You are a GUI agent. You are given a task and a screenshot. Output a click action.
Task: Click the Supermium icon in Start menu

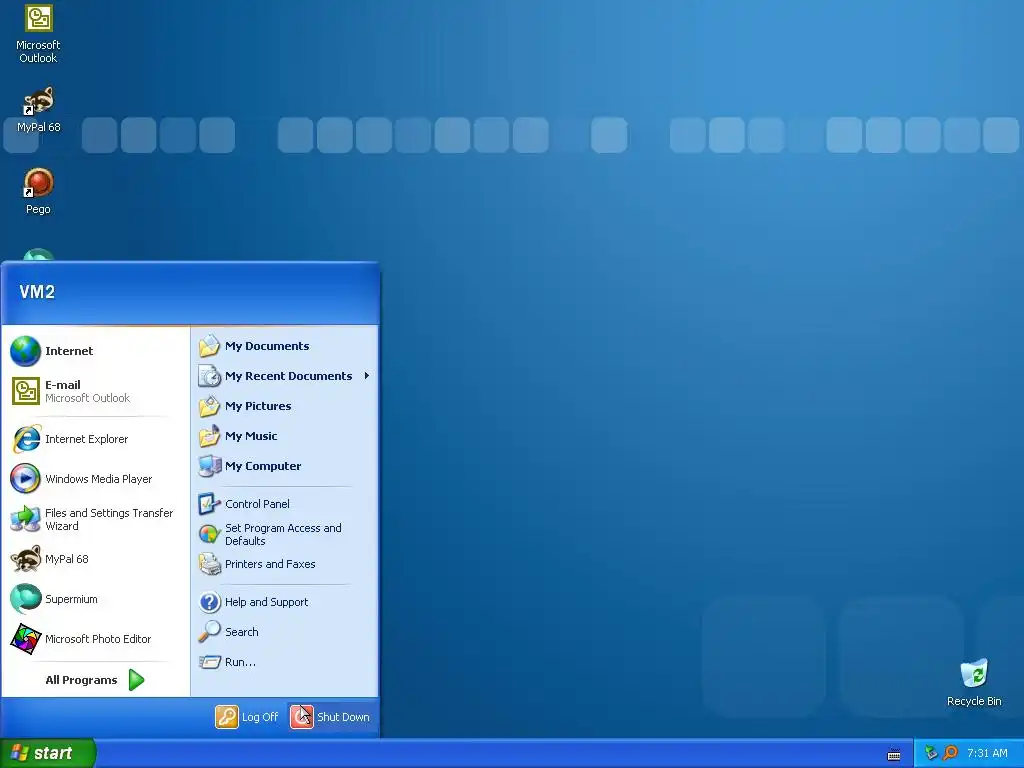click(25, 599)
